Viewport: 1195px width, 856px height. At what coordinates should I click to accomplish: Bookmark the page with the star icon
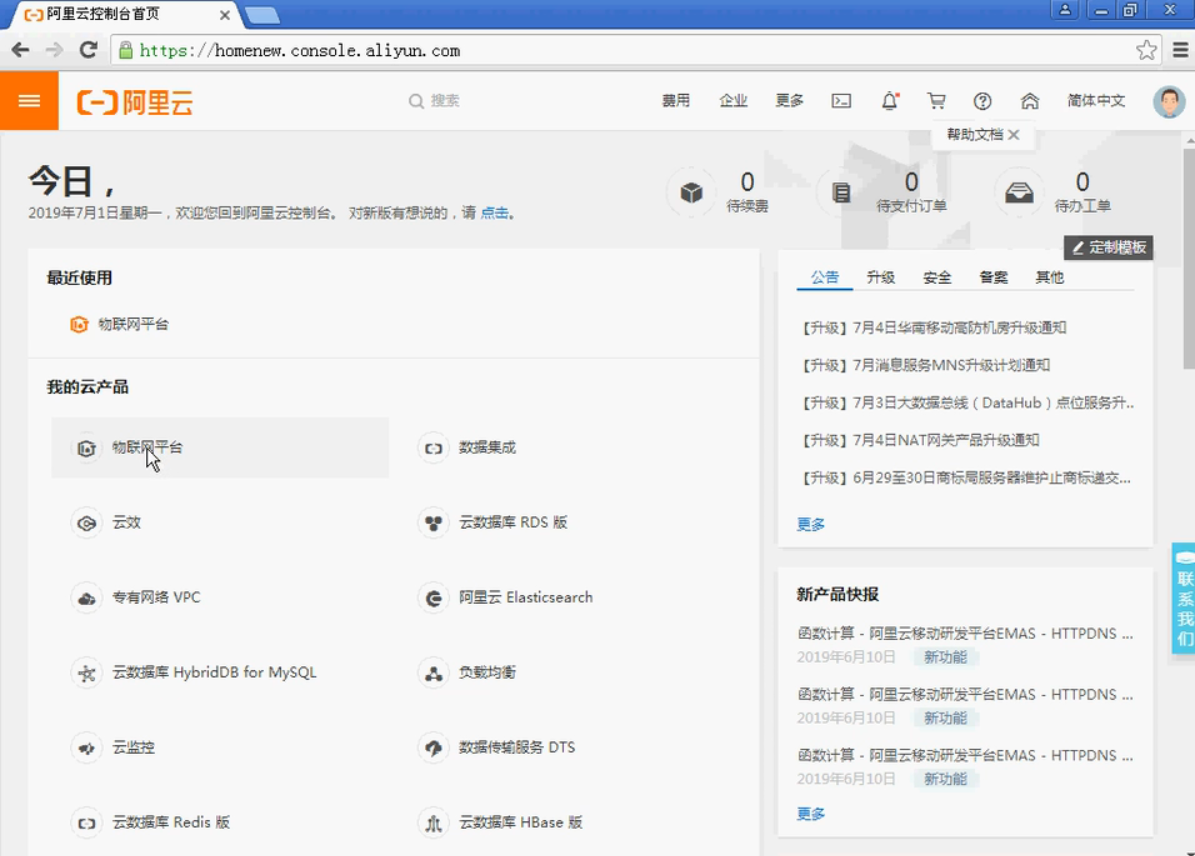(1146, 50)
